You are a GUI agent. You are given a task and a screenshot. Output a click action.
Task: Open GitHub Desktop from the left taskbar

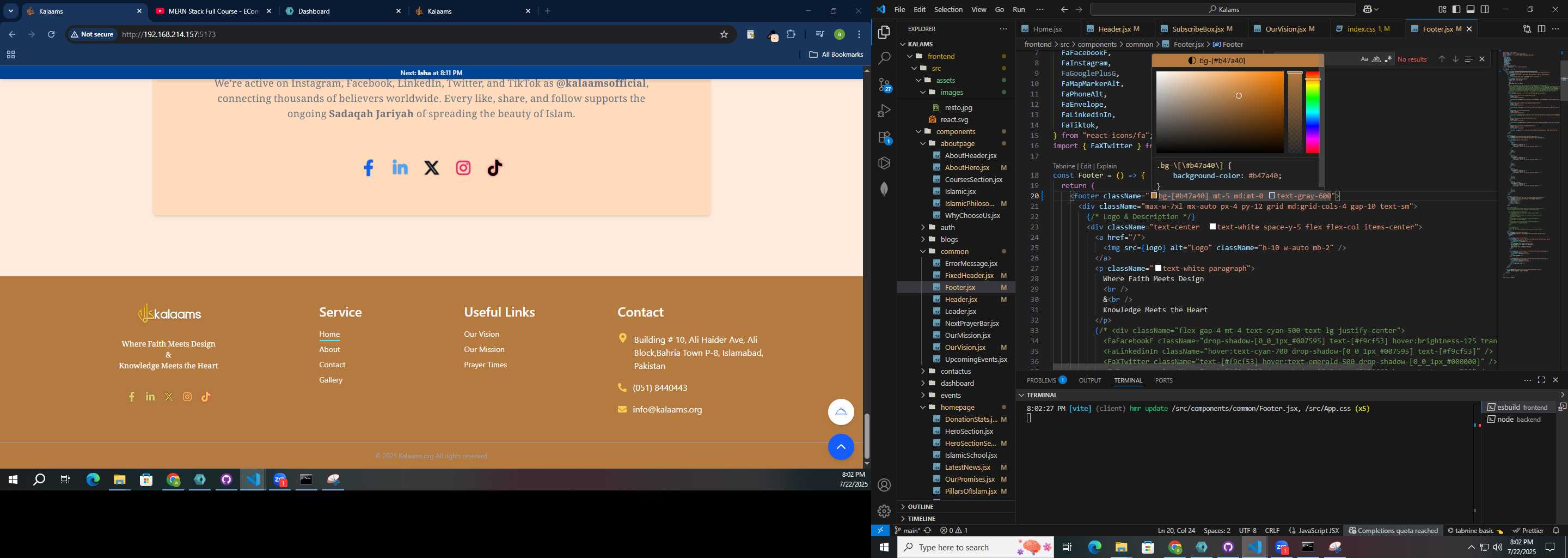[x=226, y=480]
